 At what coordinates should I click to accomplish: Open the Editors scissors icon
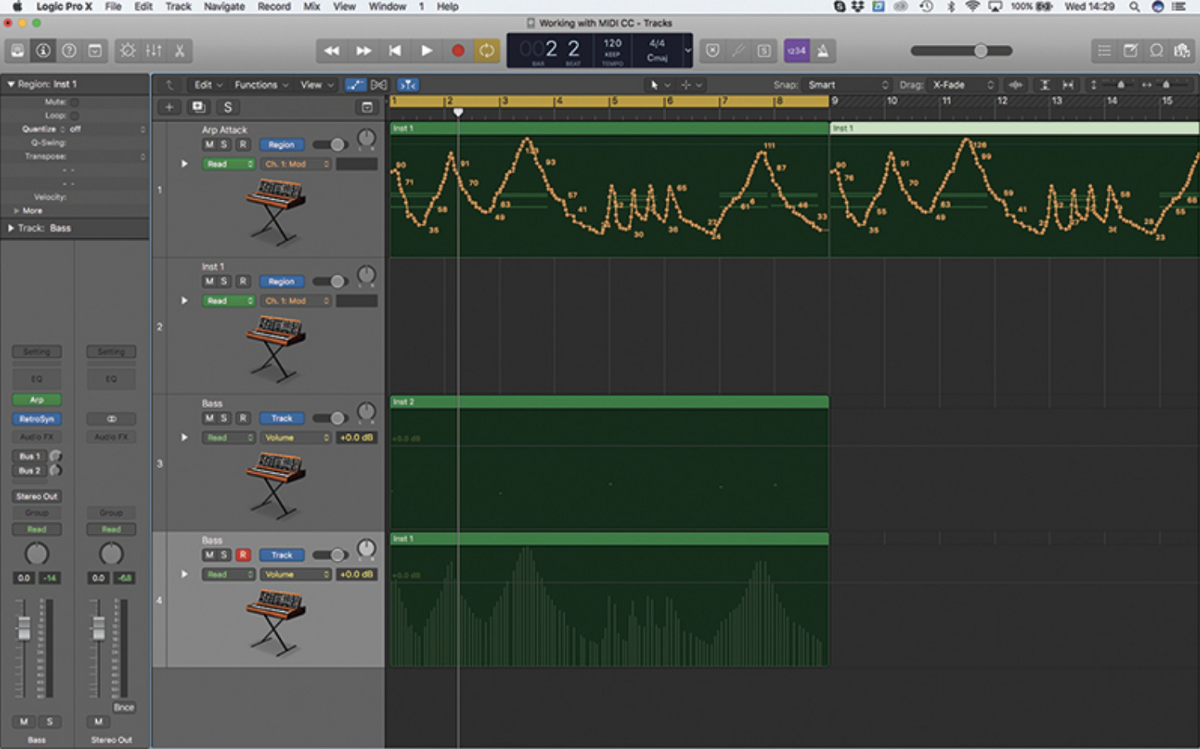click(180, 50)
